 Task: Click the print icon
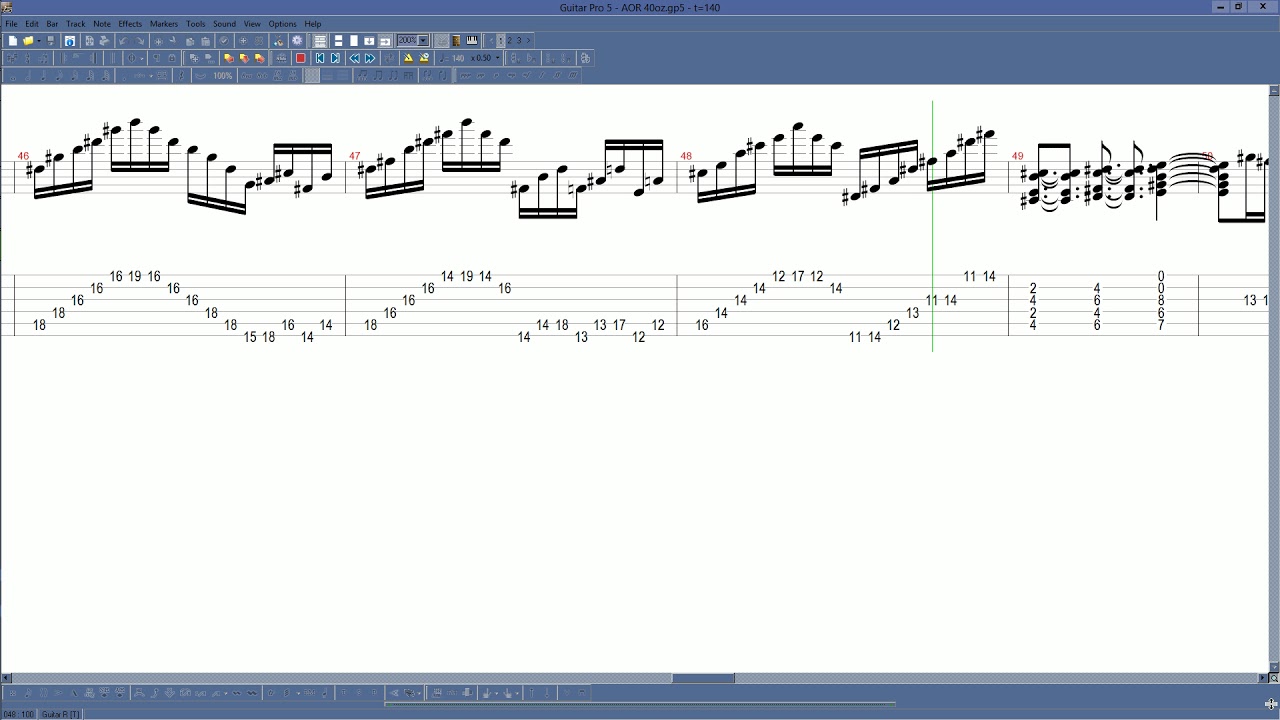[x=104, y=41]
